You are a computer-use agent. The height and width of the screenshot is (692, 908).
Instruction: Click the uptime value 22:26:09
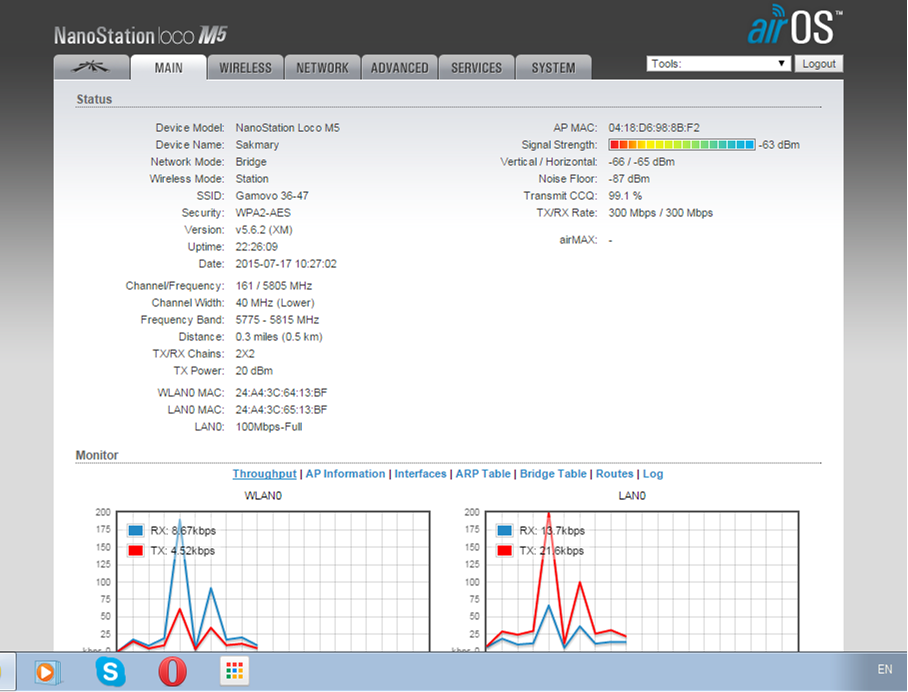[x=257, y=247]
